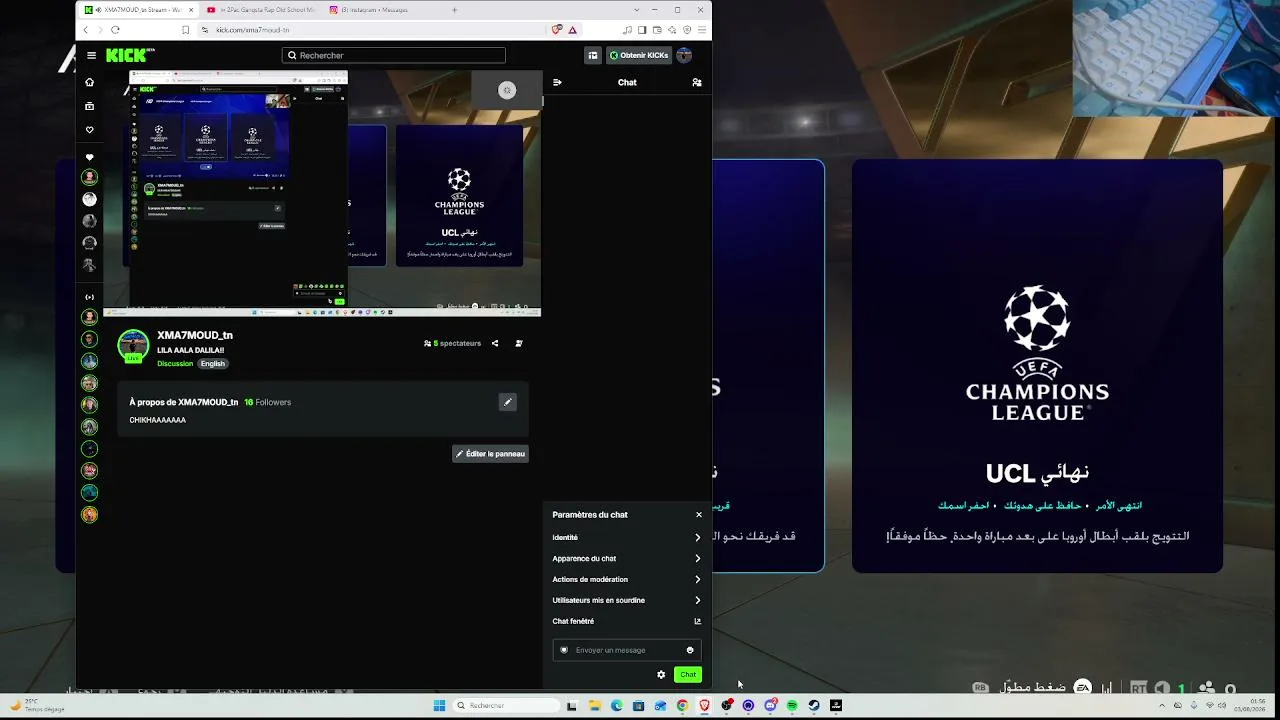Open the Brave browser main menu
The image size is (1280, 720).
701,30
